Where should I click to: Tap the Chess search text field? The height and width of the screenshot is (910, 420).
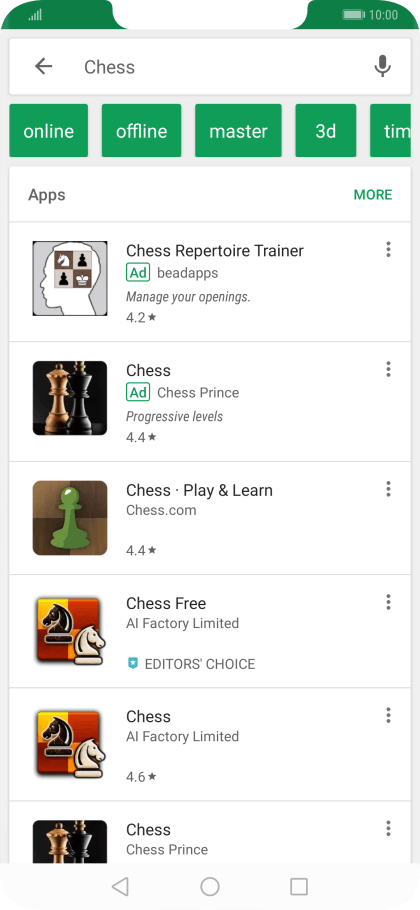[220, 67]
